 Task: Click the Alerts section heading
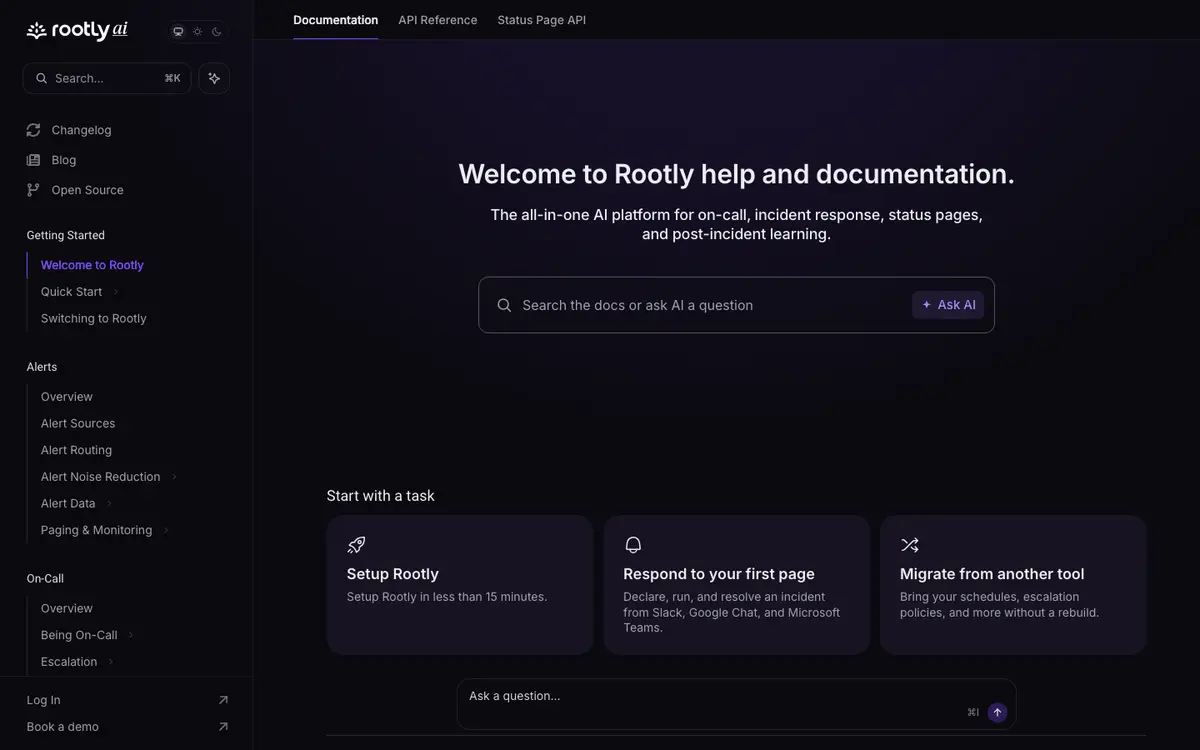pos(42,367)
